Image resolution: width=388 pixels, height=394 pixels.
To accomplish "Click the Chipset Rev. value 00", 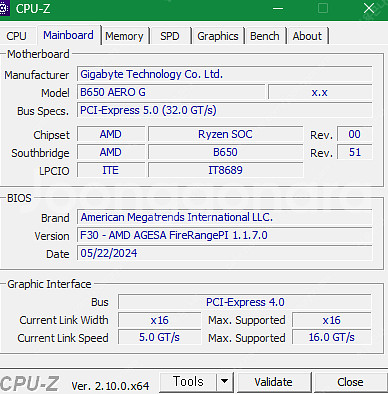I will click(x=354, y=134).
